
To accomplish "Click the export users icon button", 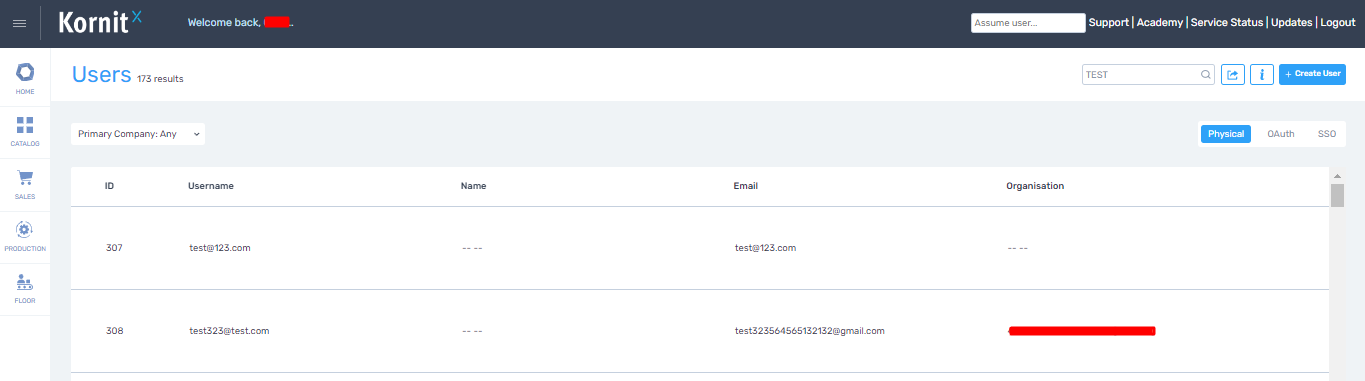I will (1233, 74).
